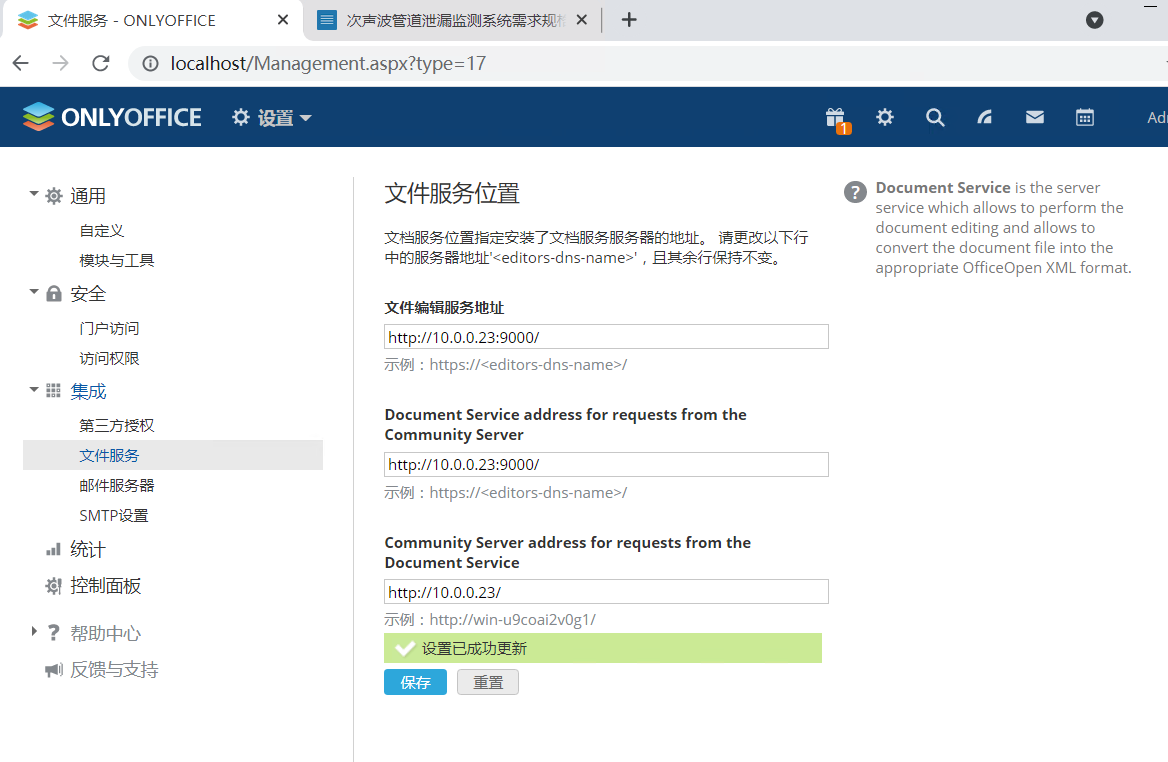Open the gift notifications icon with badge
The width and height of the screenshot is (1168, 762).
coord(836,117)
